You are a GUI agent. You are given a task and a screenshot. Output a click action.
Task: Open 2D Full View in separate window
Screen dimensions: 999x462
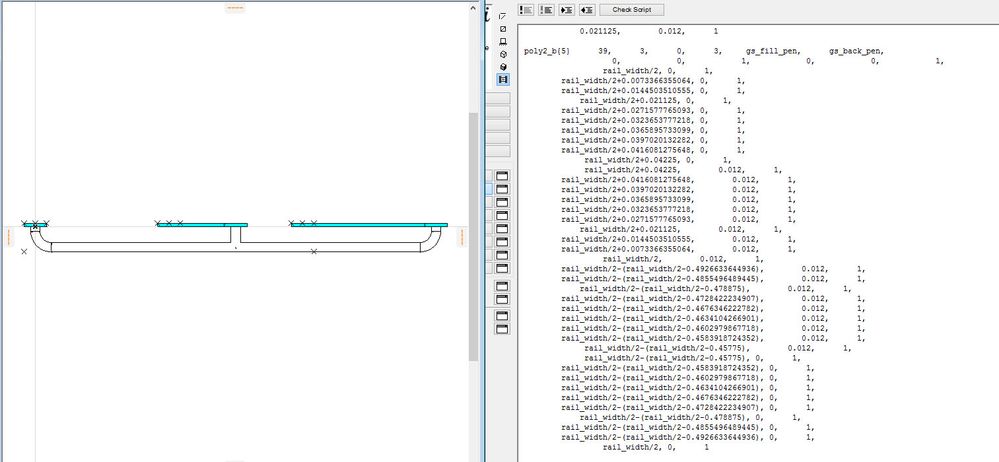pyautogui.click(x=503, y=315)
